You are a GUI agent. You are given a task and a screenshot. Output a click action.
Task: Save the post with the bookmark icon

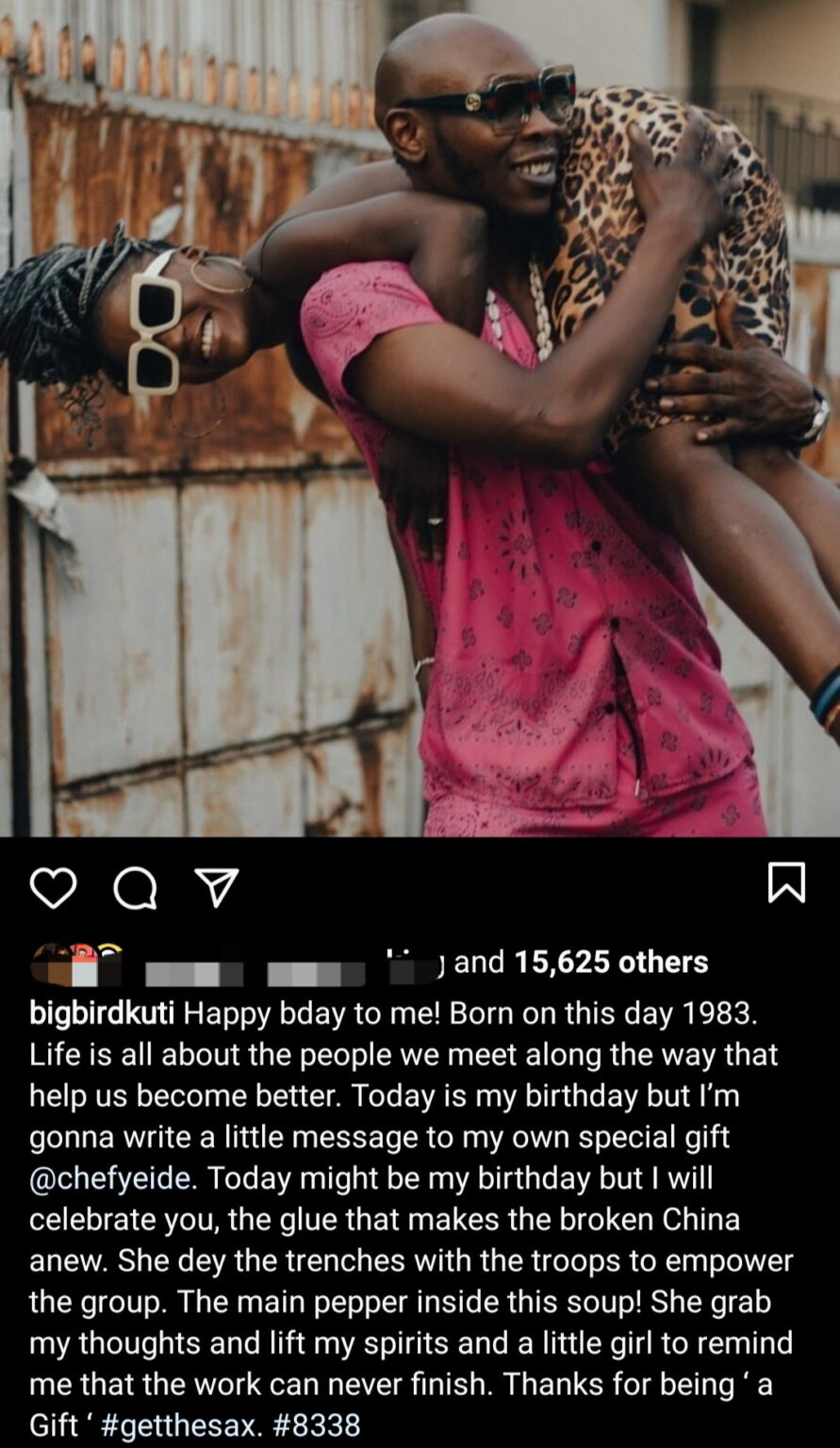[786, 883]
